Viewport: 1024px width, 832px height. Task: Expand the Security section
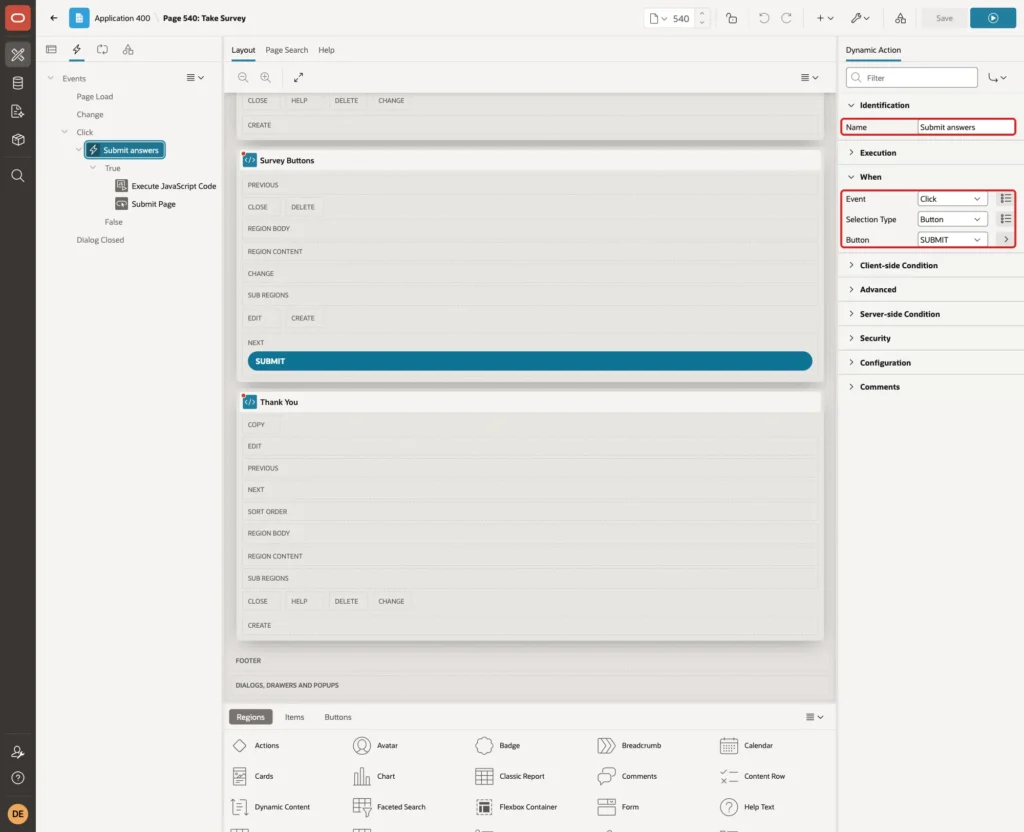851,338
